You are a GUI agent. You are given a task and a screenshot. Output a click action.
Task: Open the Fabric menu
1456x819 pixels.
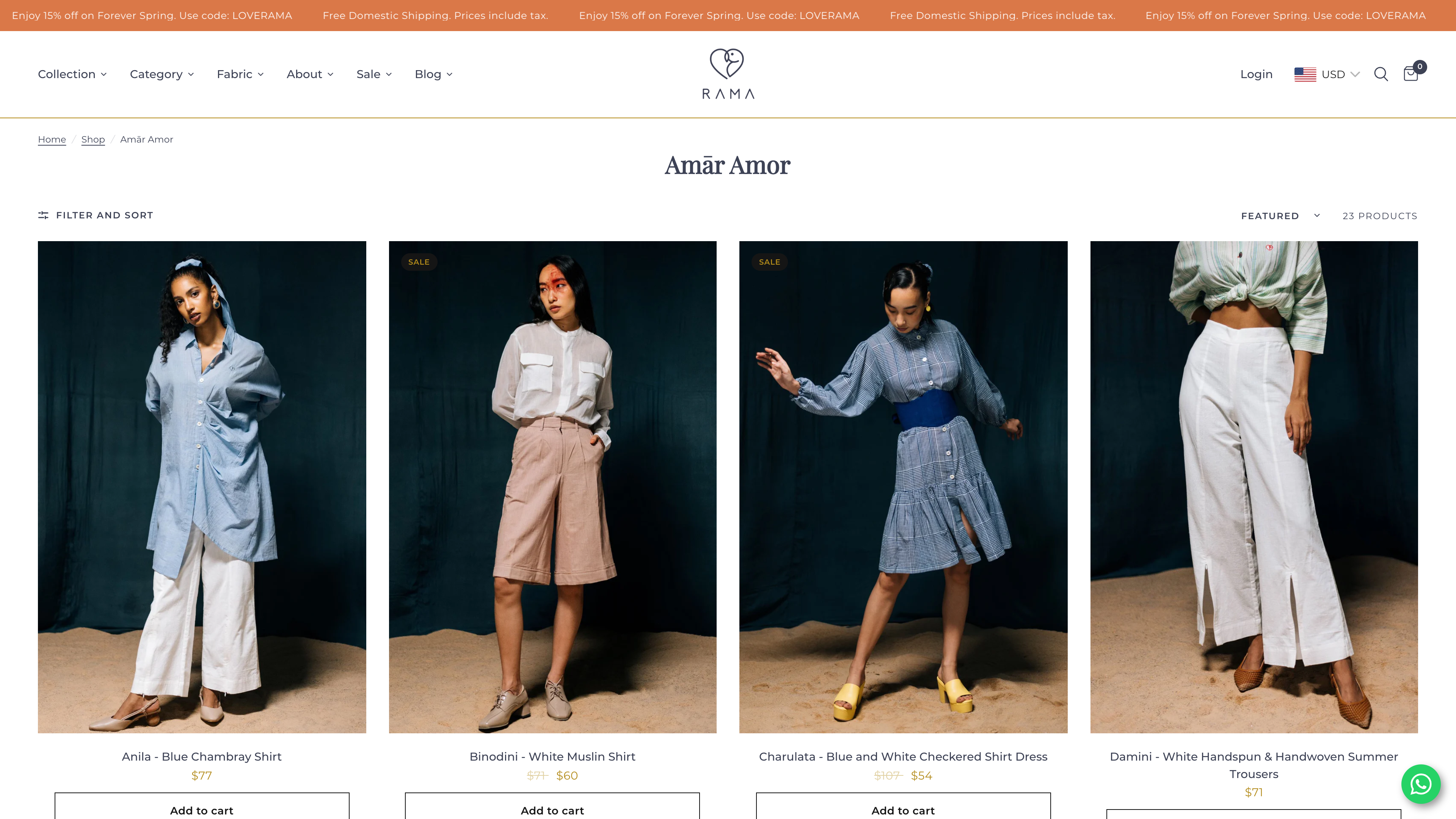pos(240,75)
